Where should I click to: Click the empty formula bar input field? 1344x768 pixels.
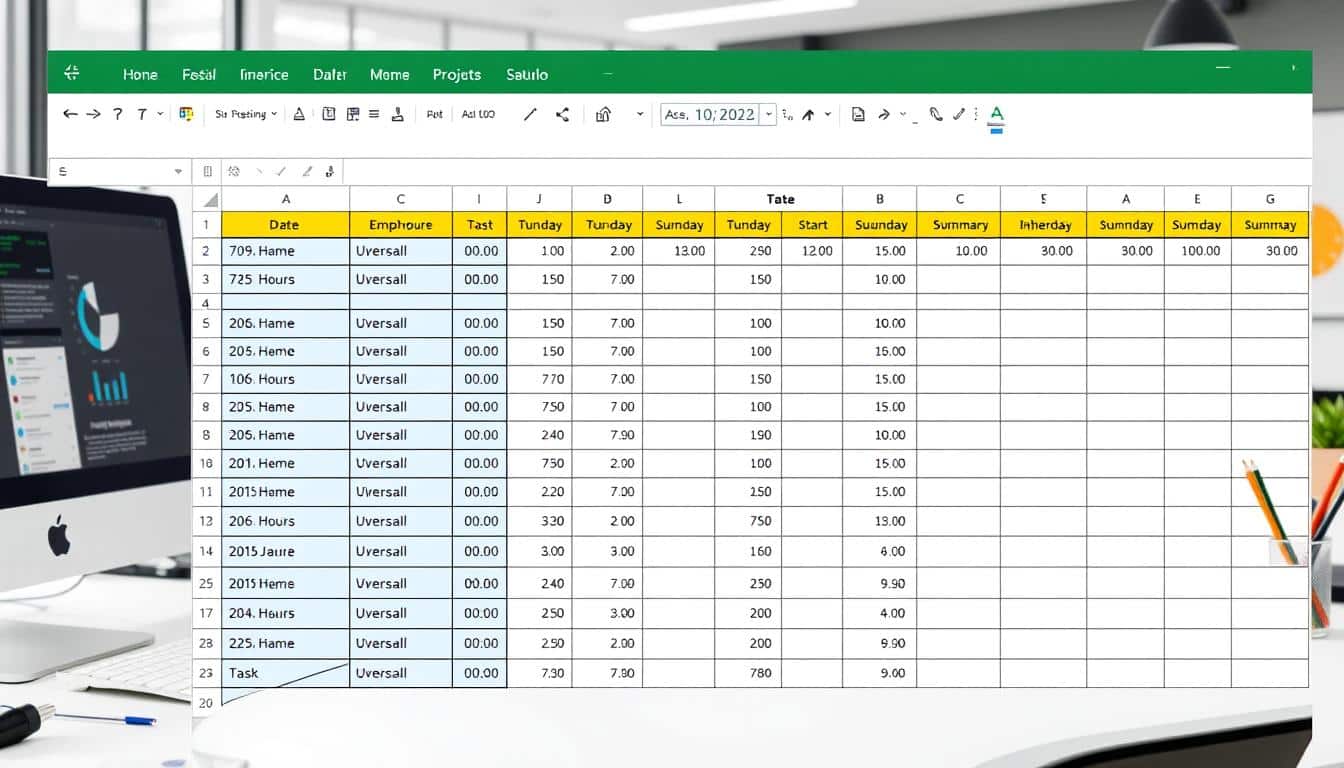pos(820,172)
